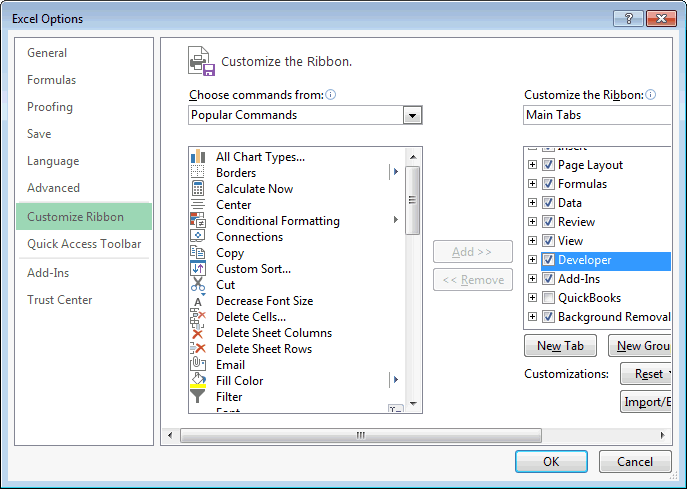
Task: Click the Import/Export button
Action: [x=646, y=401]
